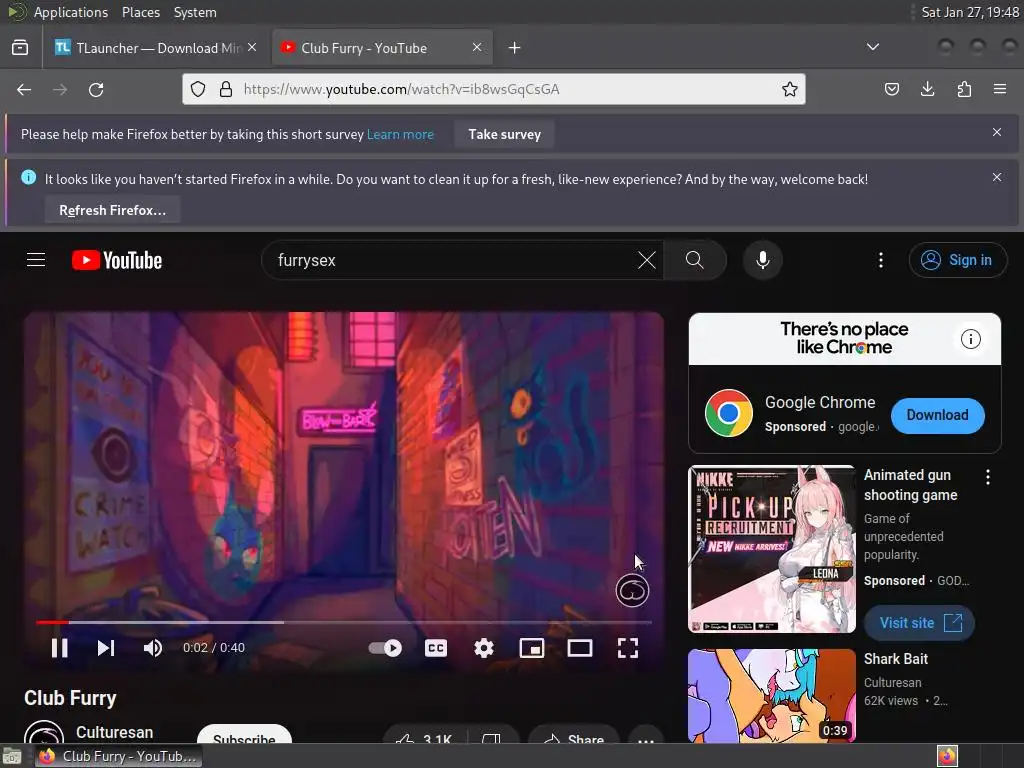Open YouTube settings three-dot menu
Image resolution: width=1024 pixels, height=768 pixels.
(881, 260)
